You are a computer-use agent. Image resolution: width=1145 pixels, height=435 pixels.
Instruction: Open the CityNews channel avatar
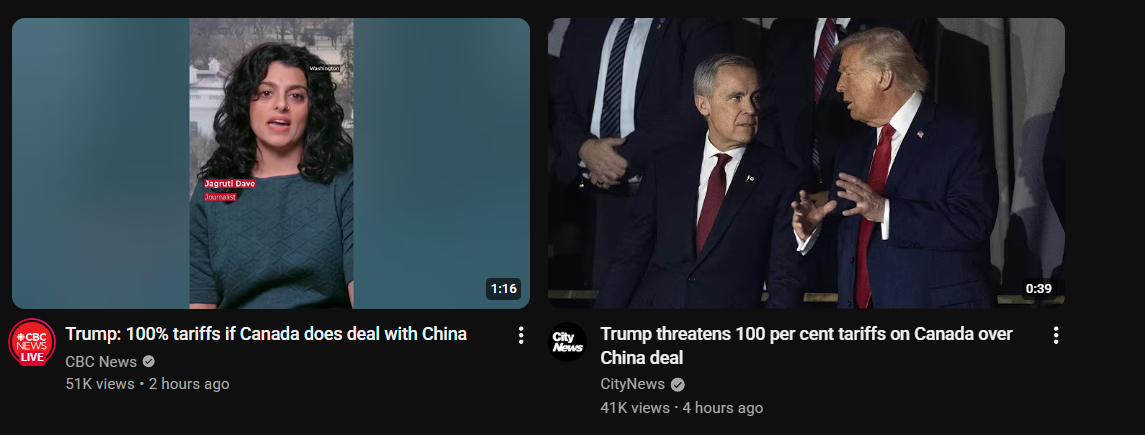point(568,342)
